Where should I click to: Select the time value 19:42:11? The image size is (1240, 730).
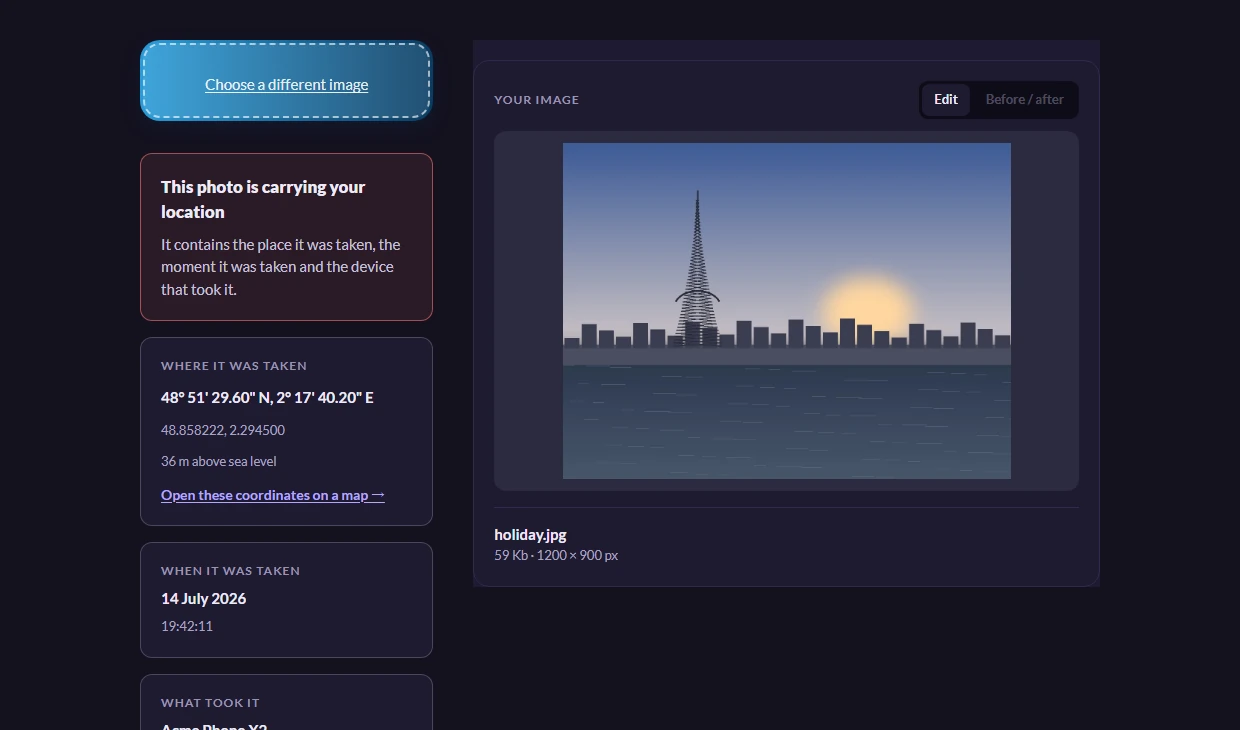pos(187,626)
